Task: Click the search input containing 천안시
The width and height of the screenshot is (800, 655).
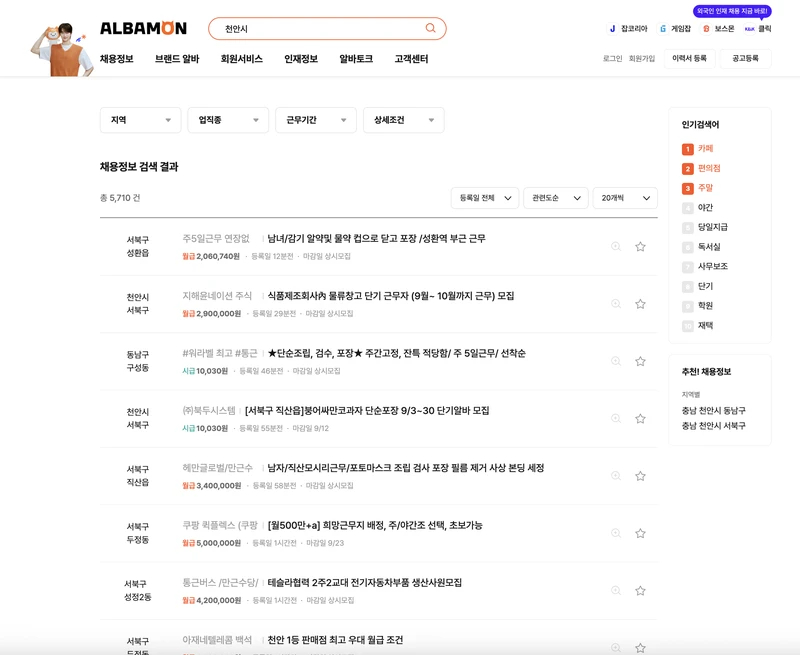Action: 300,27
